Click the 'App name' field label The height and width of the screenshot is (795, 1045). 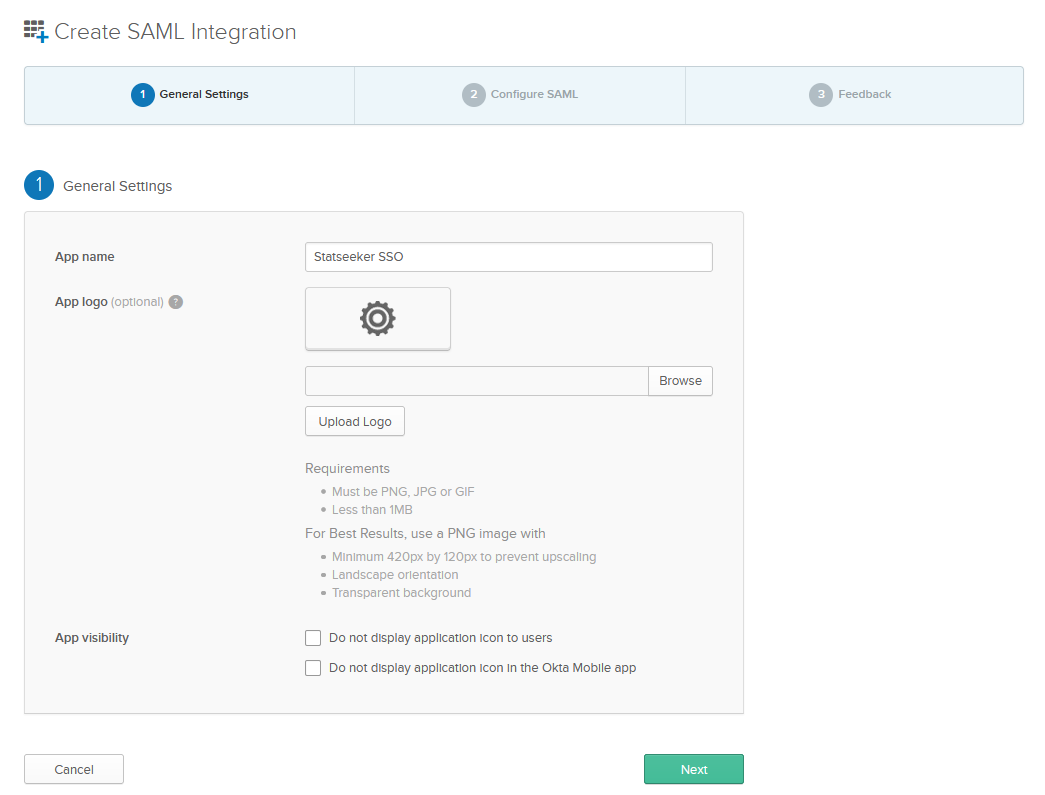(x=85, y=257)
